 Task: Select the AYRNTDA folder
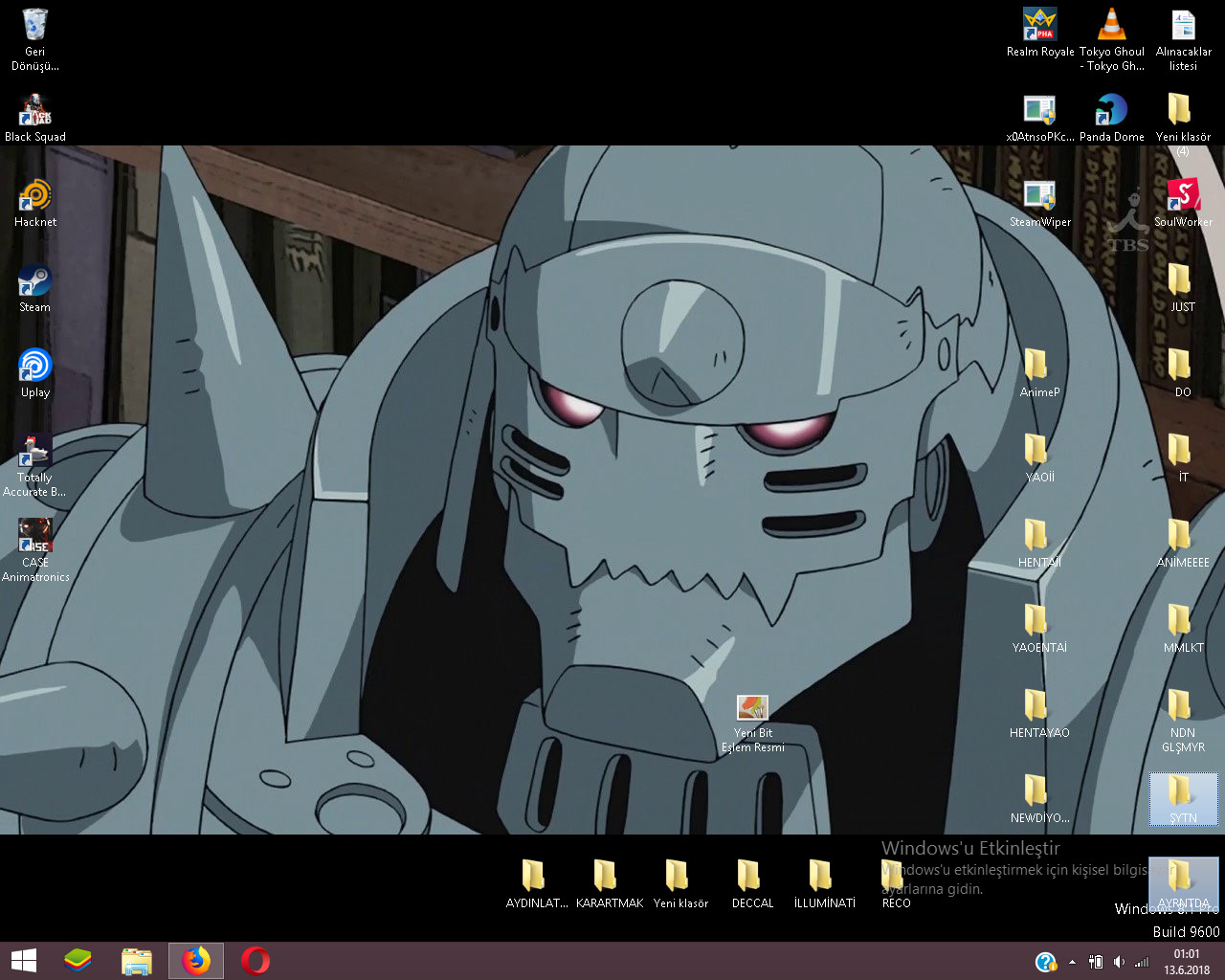(x=1184, y=883)
